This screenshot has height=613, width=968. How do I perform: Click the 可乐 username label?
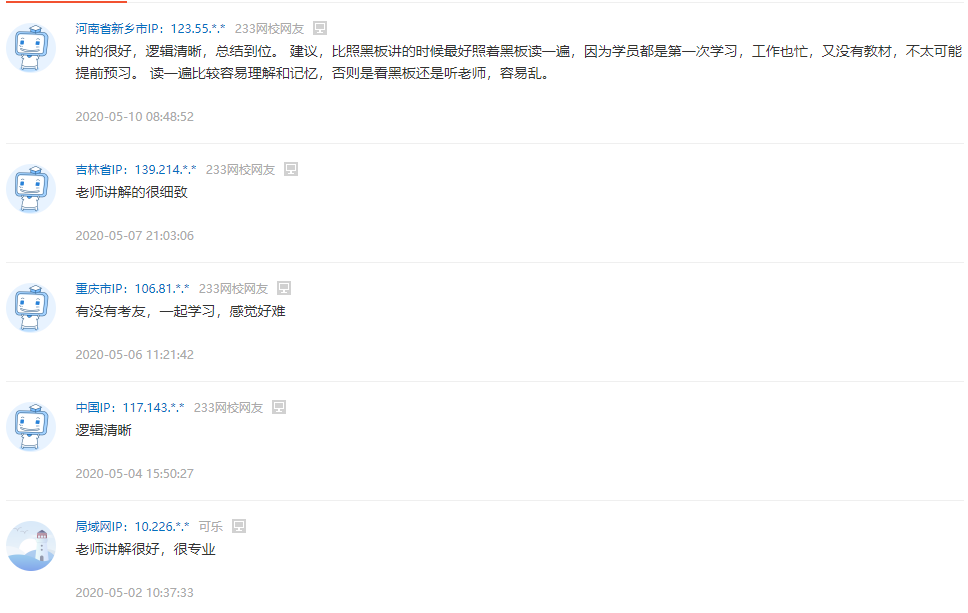click(x=211, y=527)
